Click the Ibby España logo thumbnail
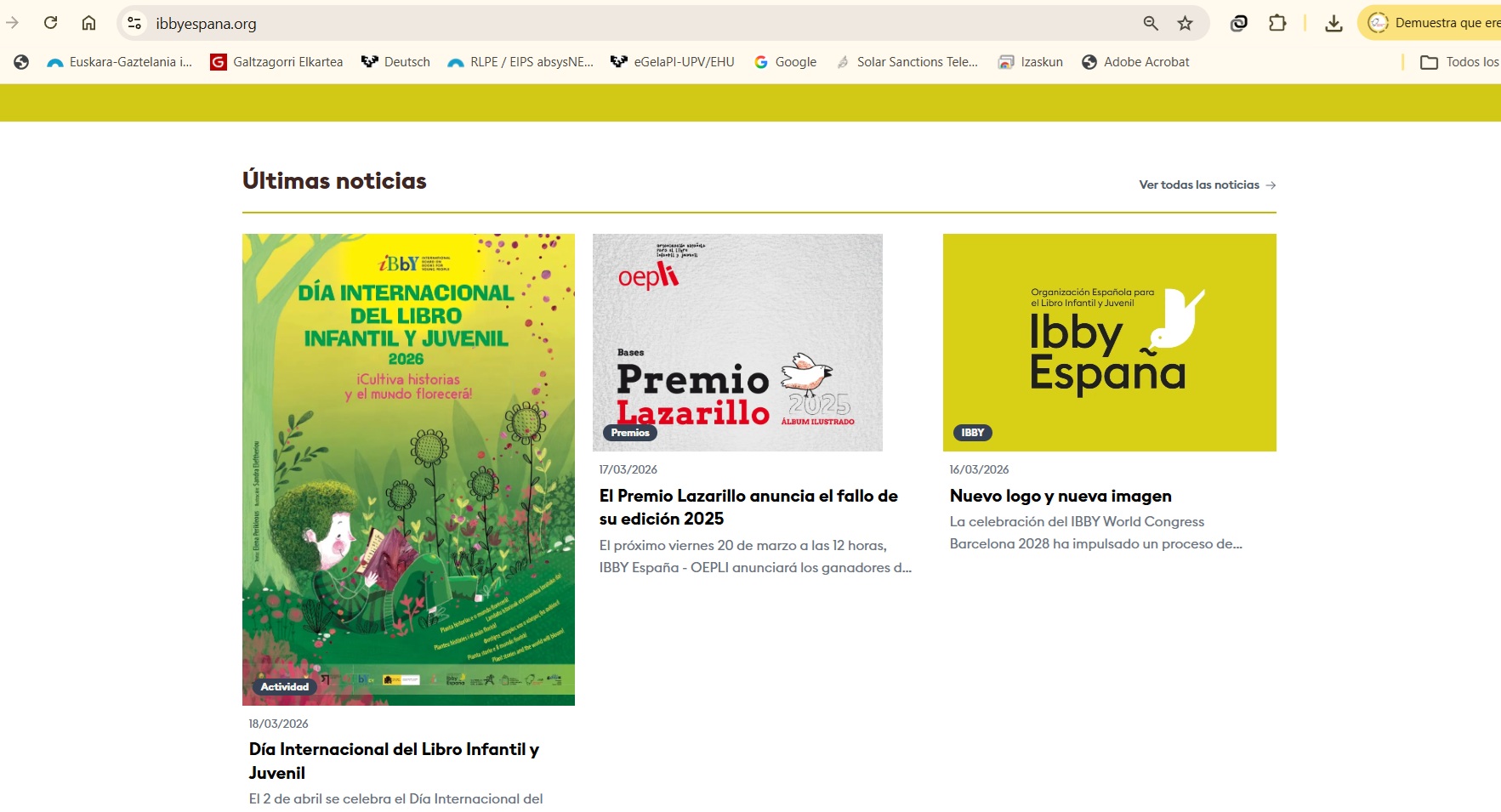The height and width of the screenshot is (812, 1501). [x=1109, y=342]
